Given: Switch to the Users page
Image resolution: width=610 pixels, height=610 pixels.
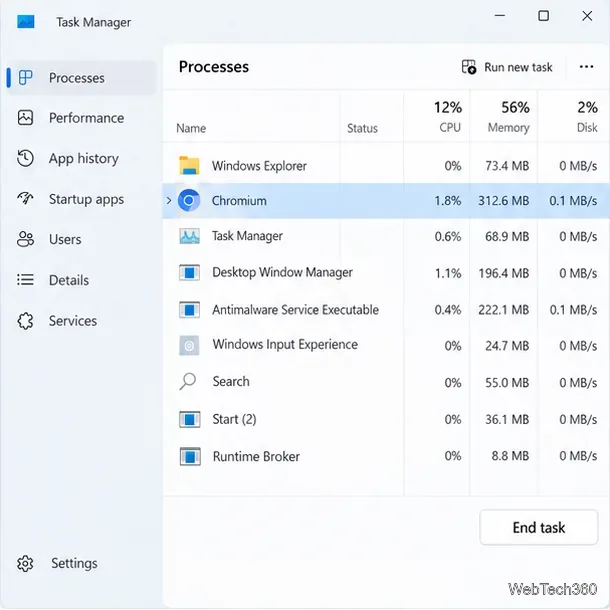Looking at the screenshot, I should (82, 239).
